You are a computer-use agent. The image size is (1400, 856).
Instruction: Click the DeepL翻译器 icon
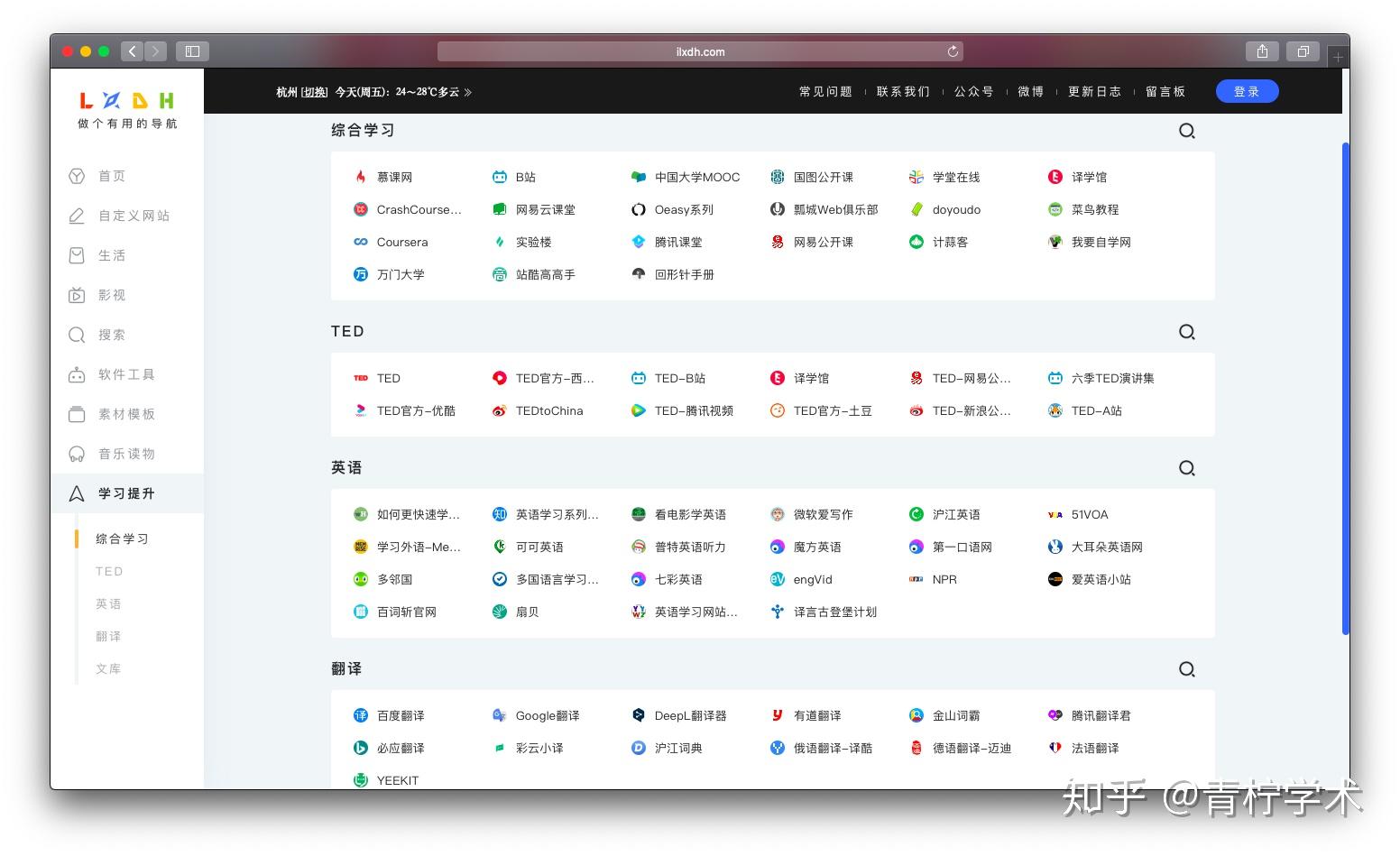(x=639, y=715)
